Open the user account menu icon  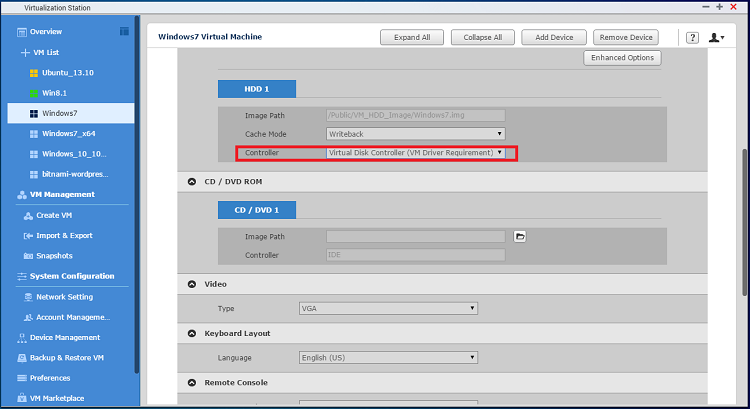[716, 37]
